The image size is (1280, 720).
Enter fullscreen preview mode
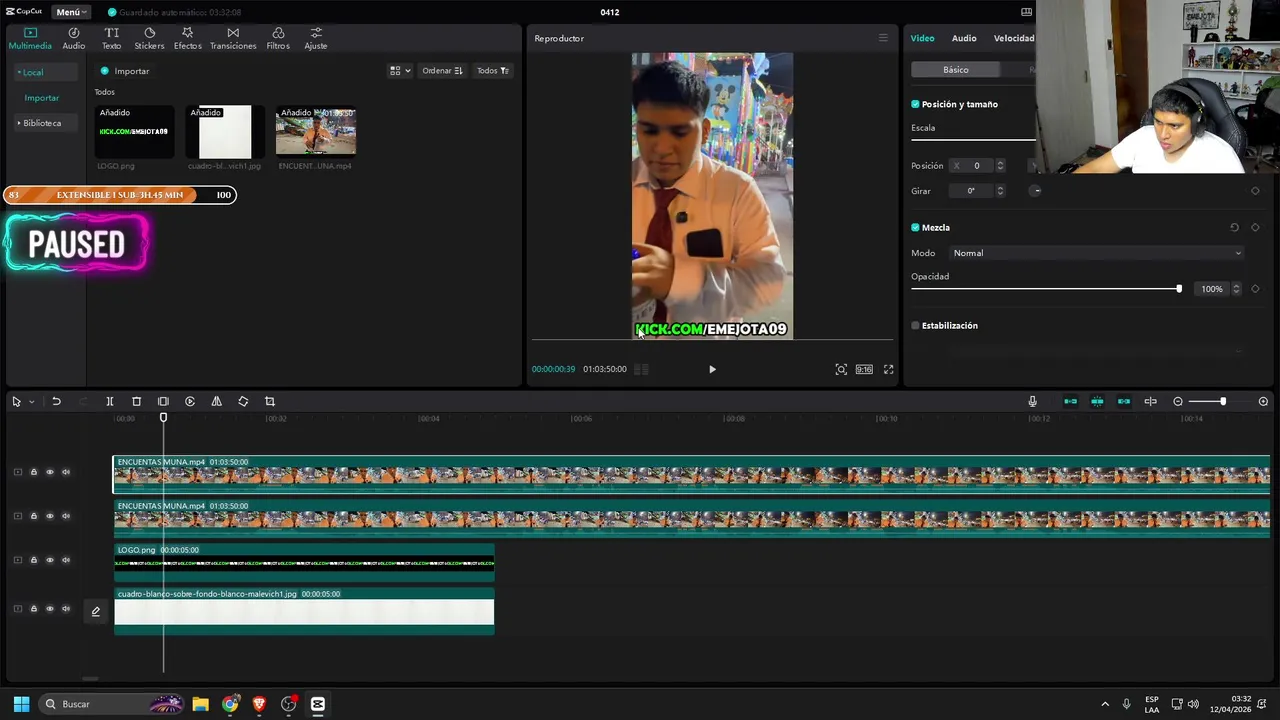[x=888, y=369]
